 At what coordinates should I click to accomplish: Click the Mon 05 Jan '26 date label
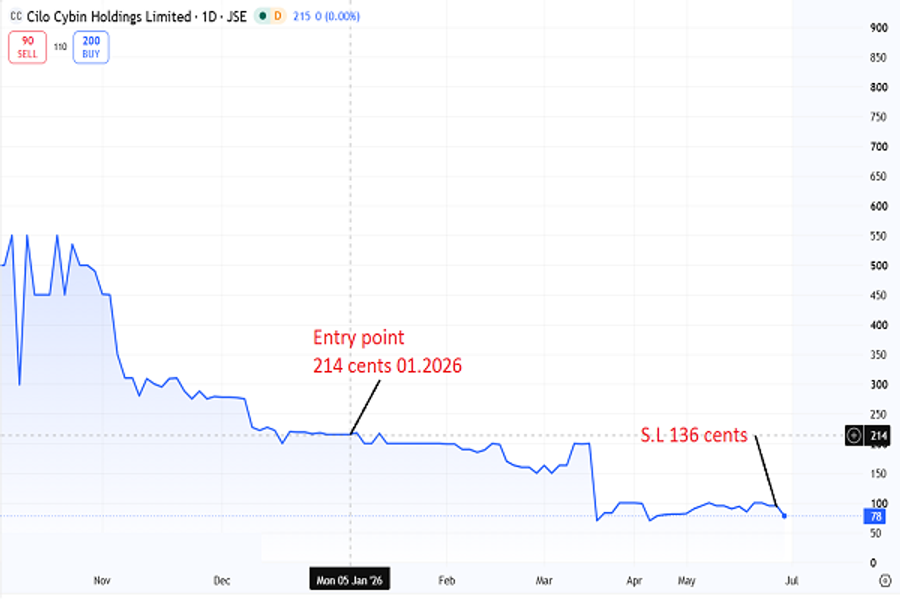point(350,580)
